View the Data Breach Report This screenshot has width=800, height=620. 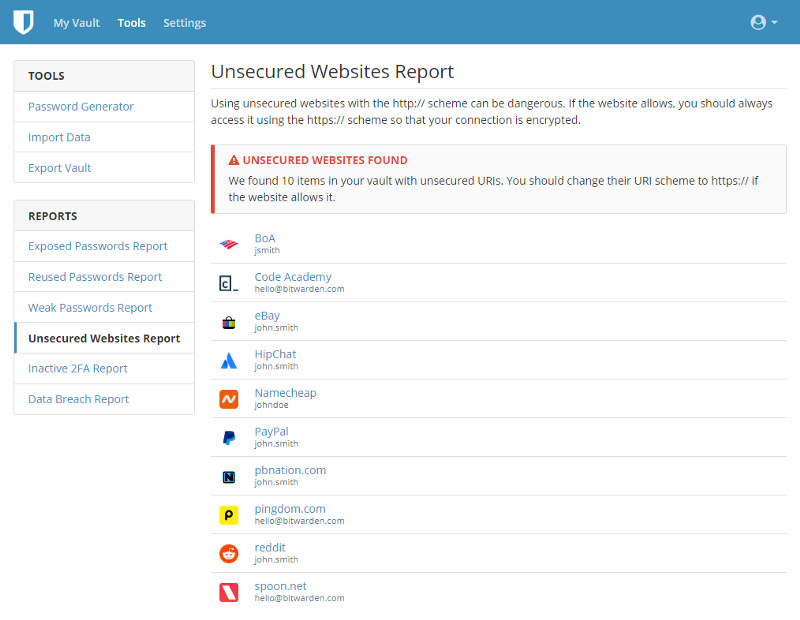[79, 399]
